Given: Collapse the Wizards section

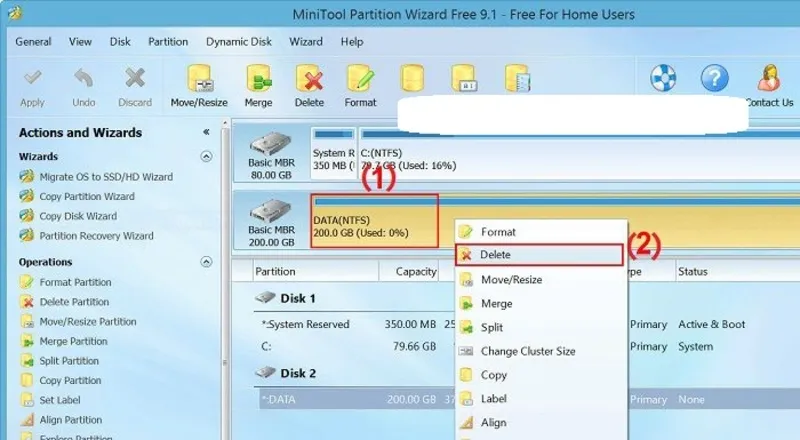Looking at the screenshot, I should [206, 156].
